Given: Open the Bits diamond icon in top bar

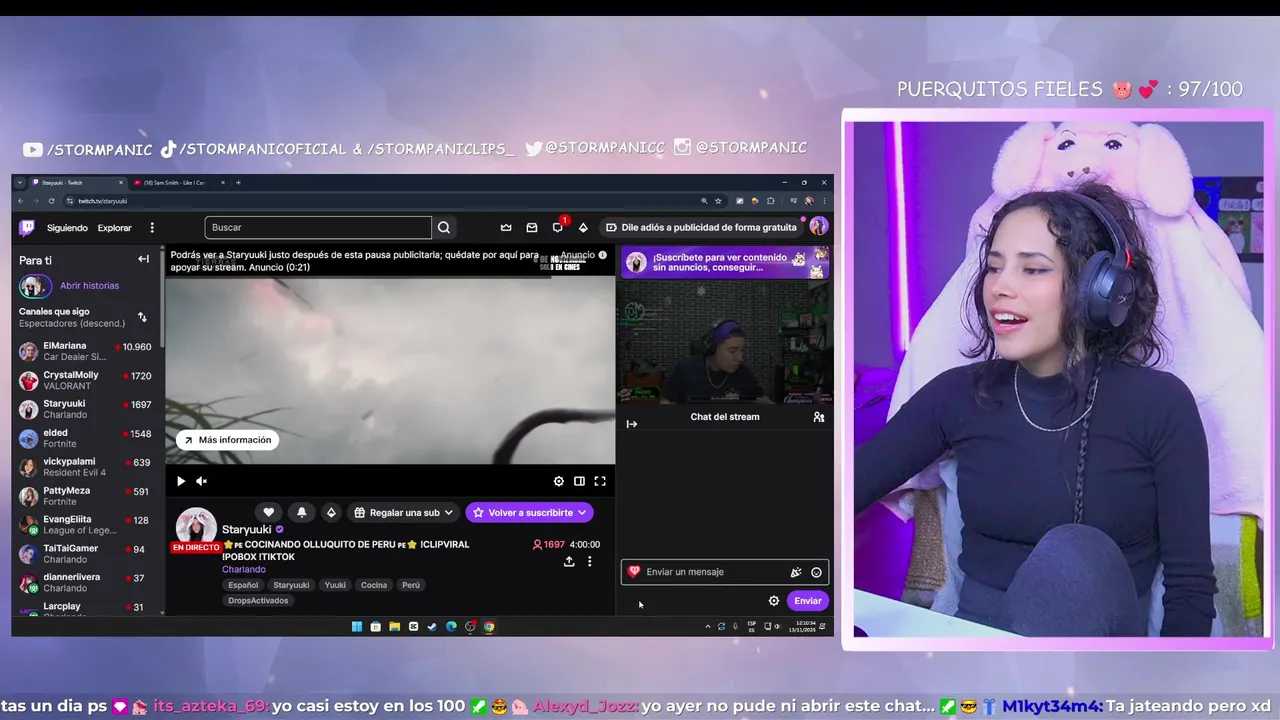Looking at the screenshot, I should [584, 228].
